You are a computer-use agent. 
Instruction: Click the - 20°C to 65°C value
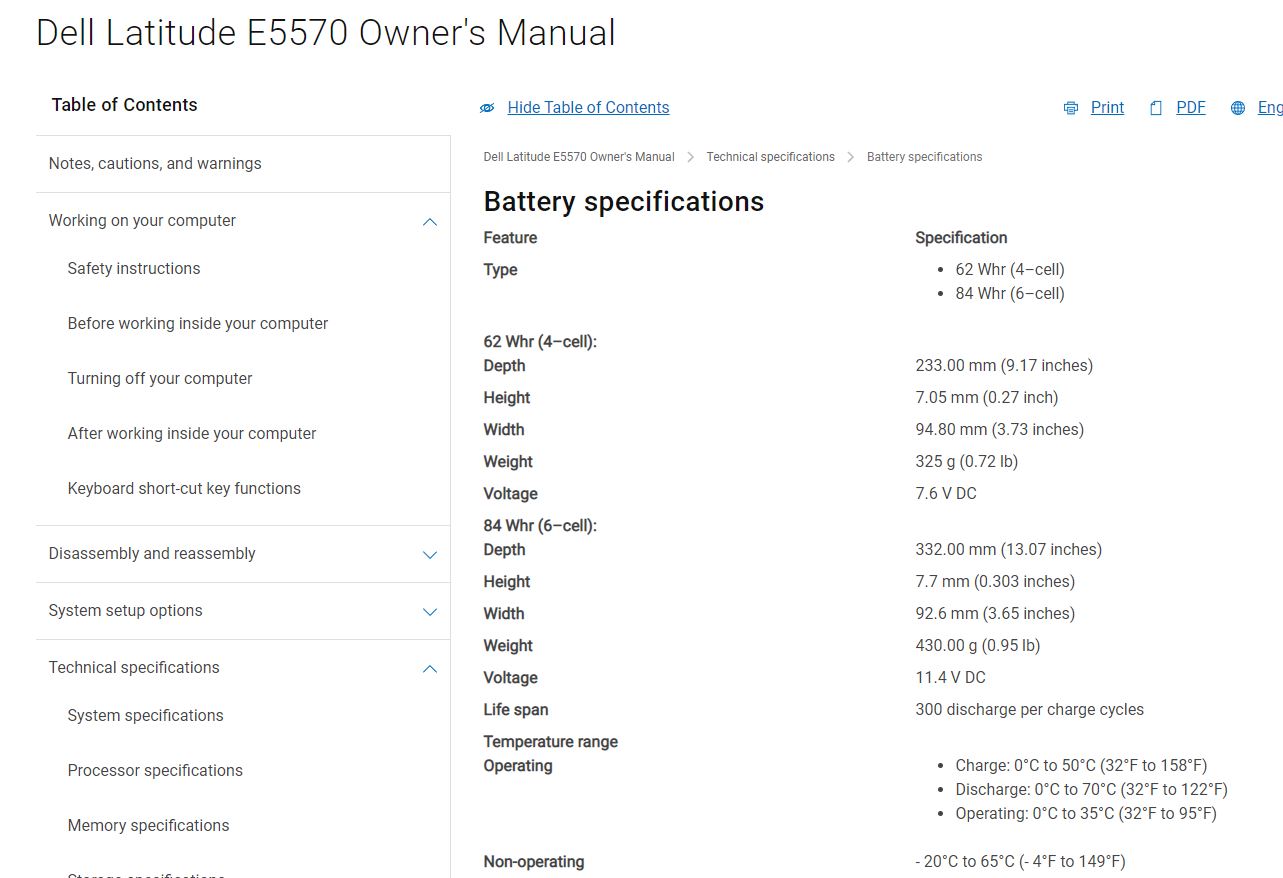click(1020, 862)
